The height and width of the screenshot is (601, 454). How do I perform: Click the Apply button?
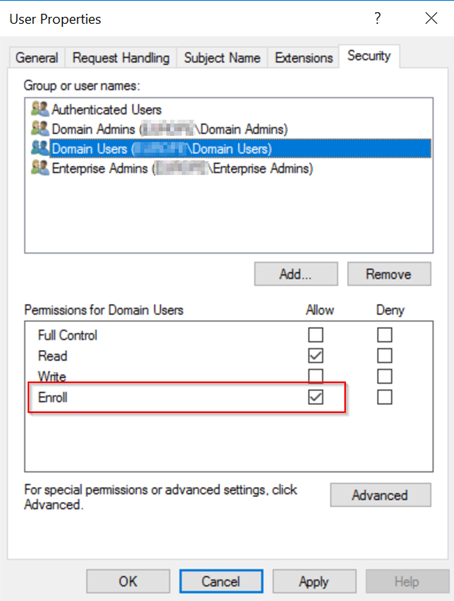click(x=314, y=581)
